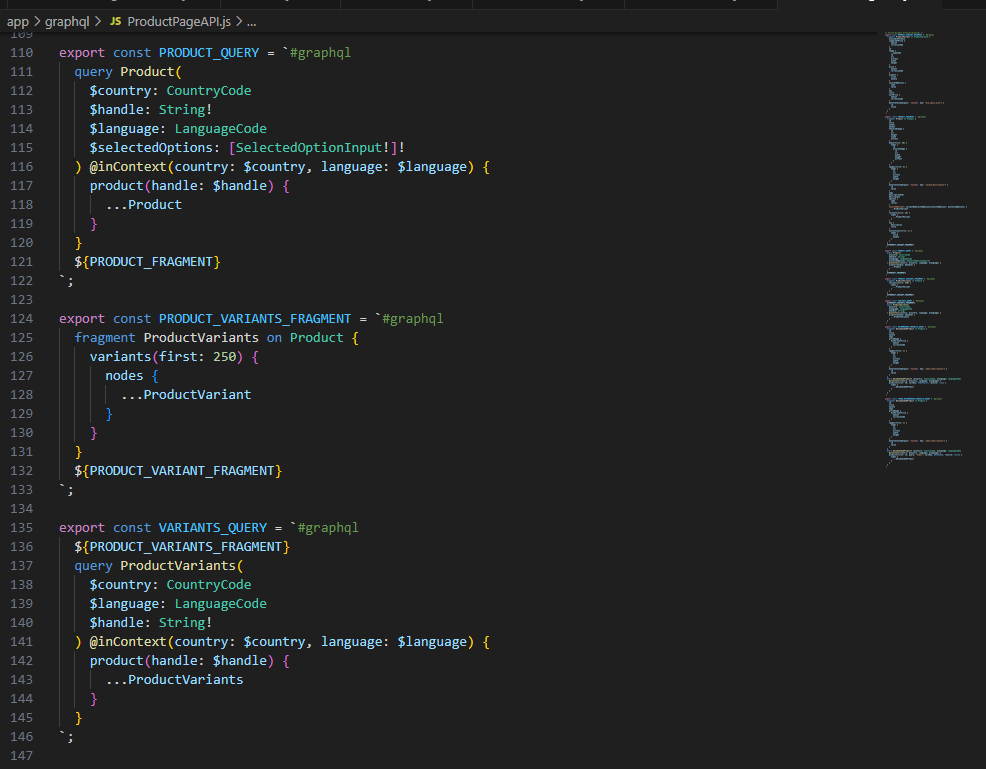The width and height of the screenshot is (986, 769).
Task: Click line number 147 in the gutter
Action: click(21, 756)
